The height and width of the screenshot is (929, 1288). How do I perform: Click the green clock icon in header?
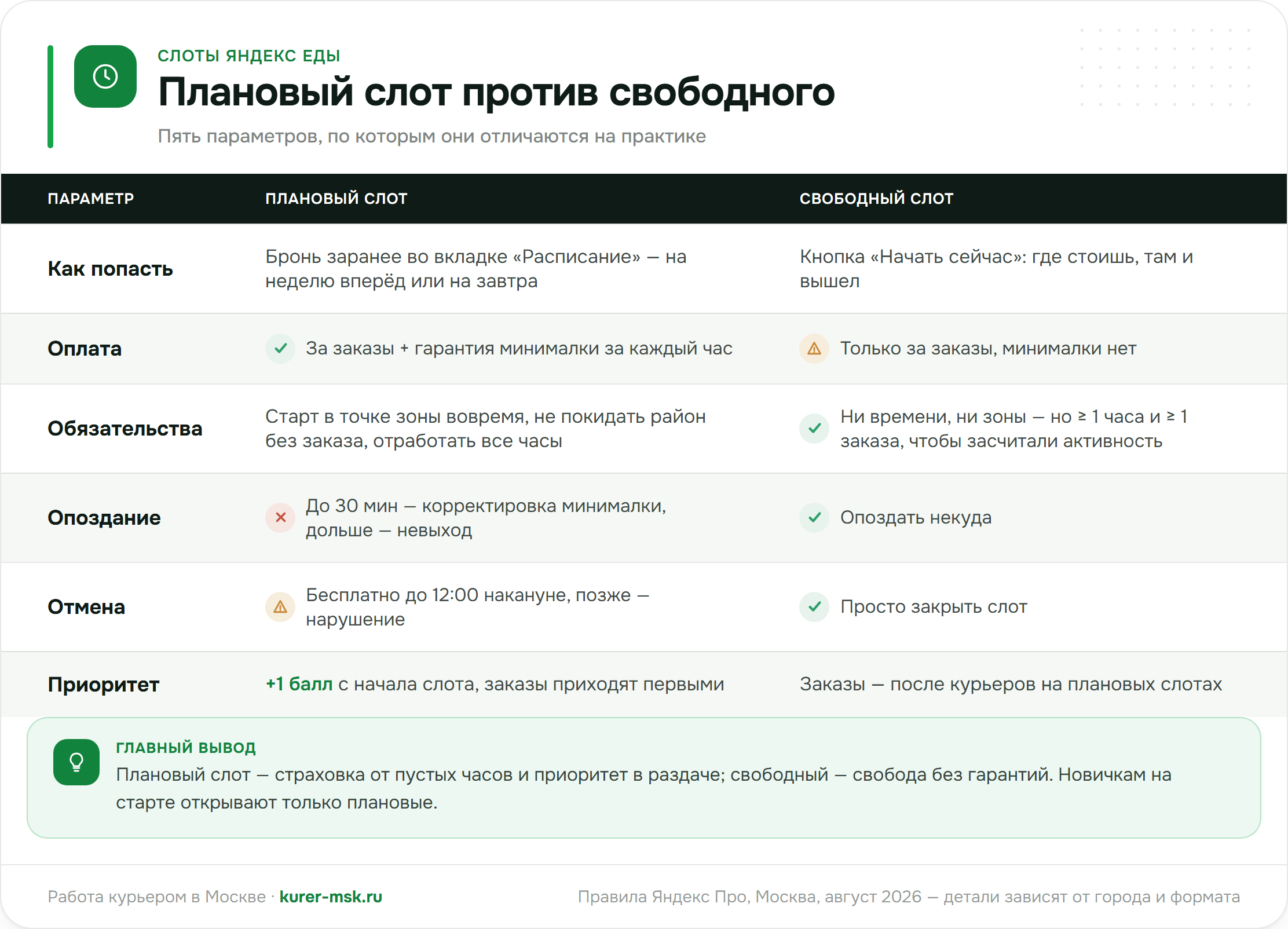[x=105, y=76]
